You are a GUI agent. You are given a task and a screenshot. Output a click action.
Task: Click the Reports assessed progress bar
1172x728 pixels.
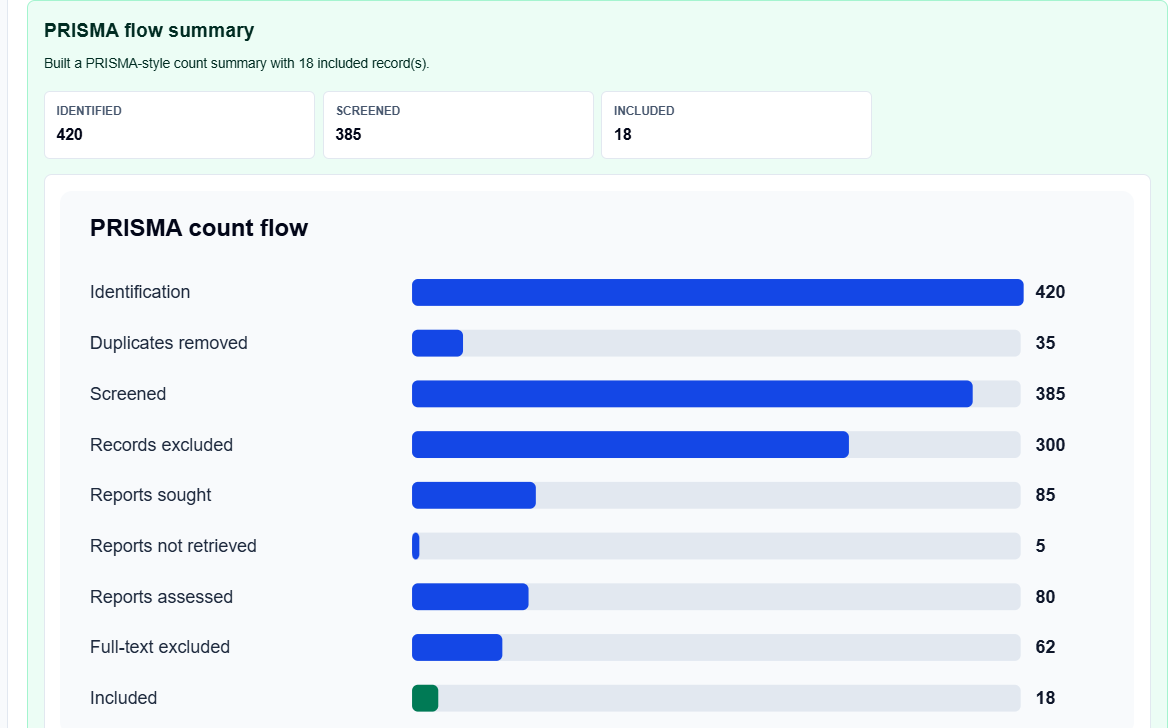716,596
